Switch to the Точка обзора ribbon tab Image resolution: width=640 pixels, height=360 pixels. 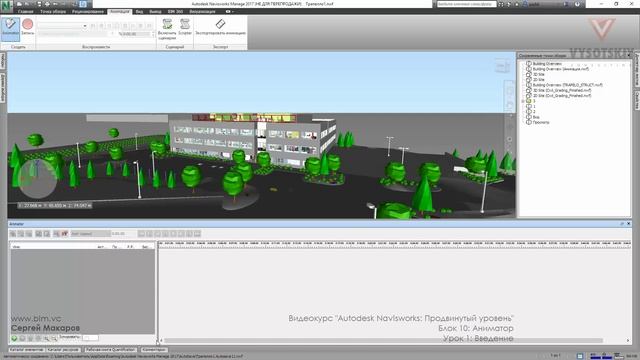53,11
